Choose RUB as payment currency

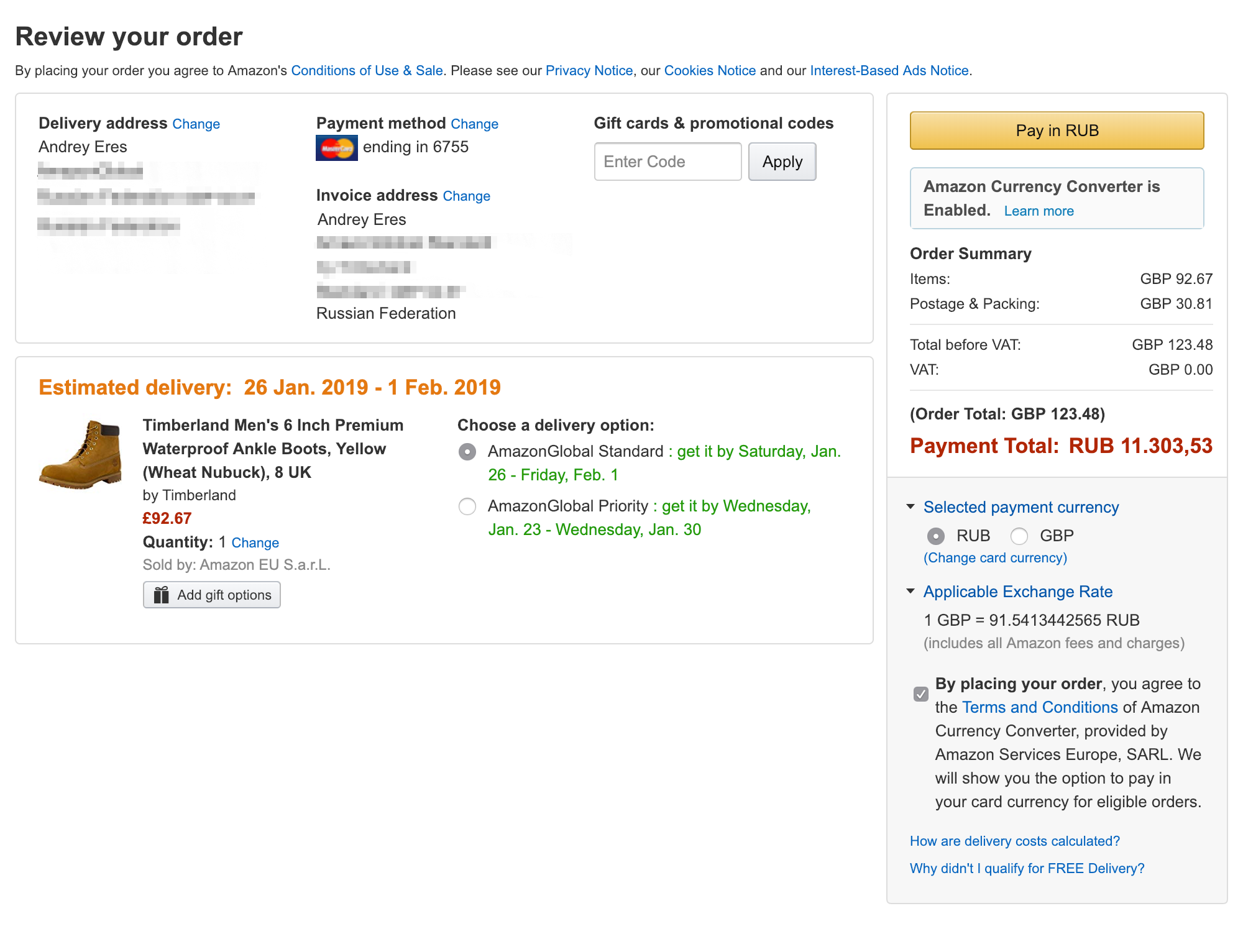(x=936, y=536)
